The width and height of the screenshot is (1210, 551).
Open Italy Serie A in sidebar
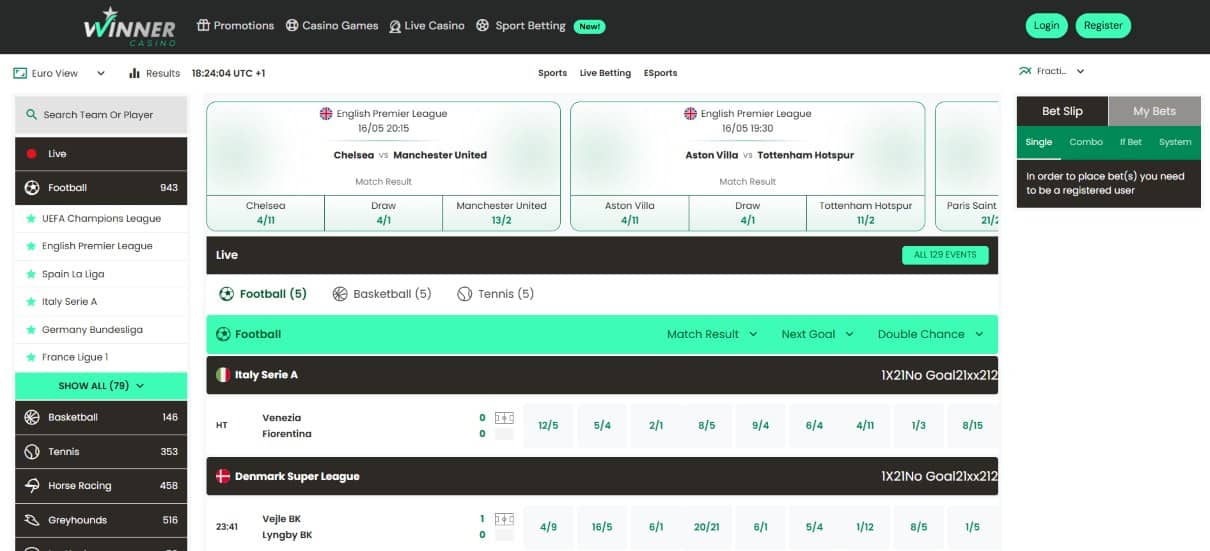click(101, 302)
